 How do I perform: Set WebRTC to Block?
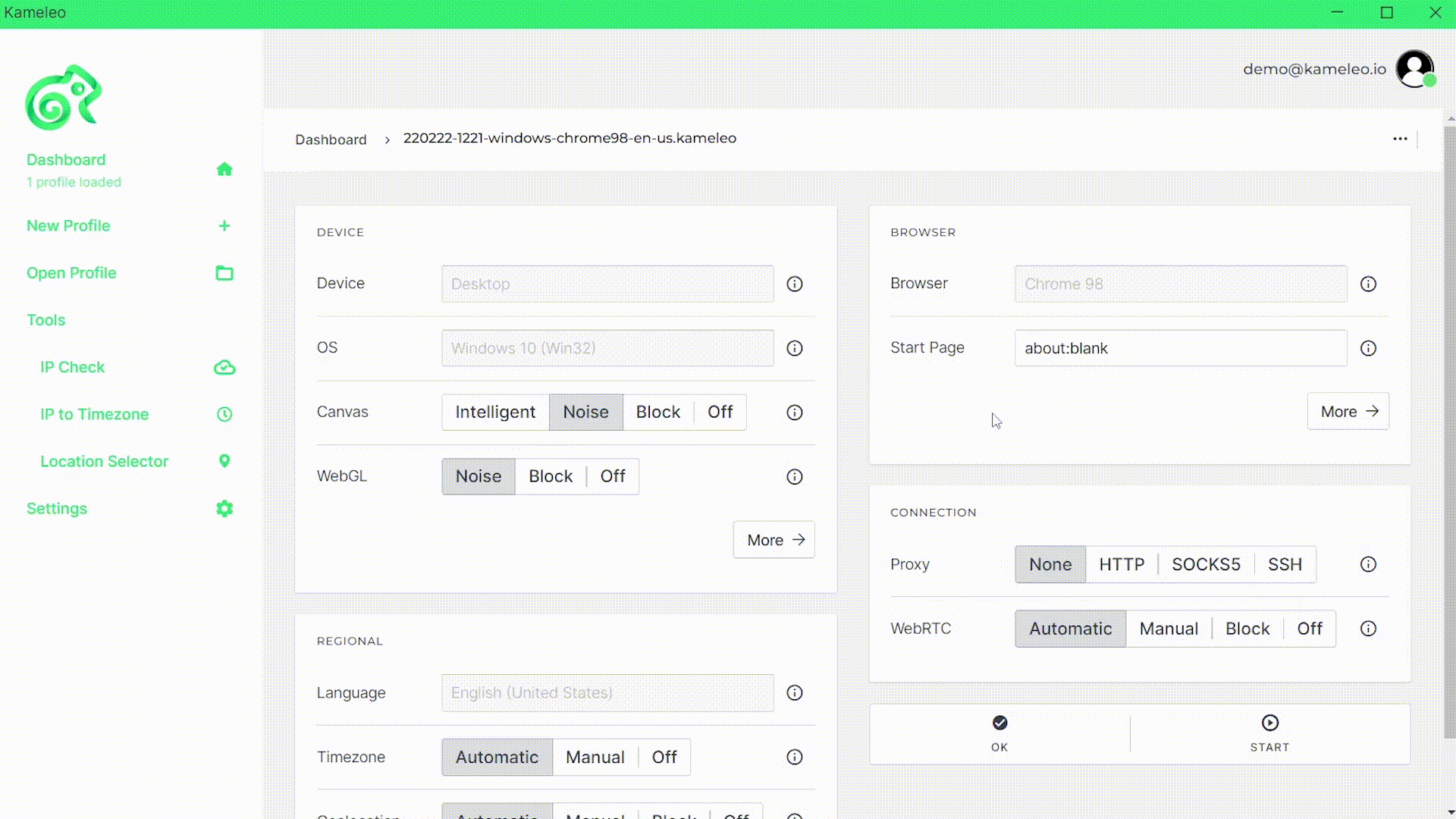click(x=1247, y=629)
